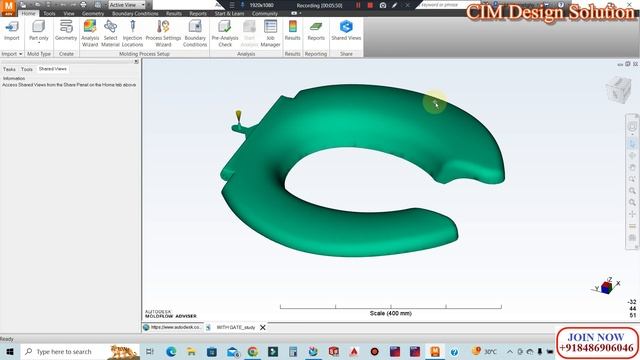Switch to the Home ribbon tab
Screen dimensions: 640x360
point(28,13)
